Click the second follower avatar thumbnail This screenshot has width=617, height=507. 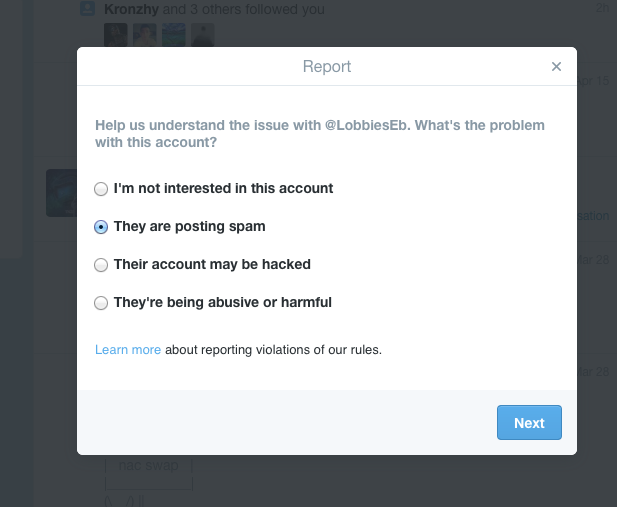[145, 35]
